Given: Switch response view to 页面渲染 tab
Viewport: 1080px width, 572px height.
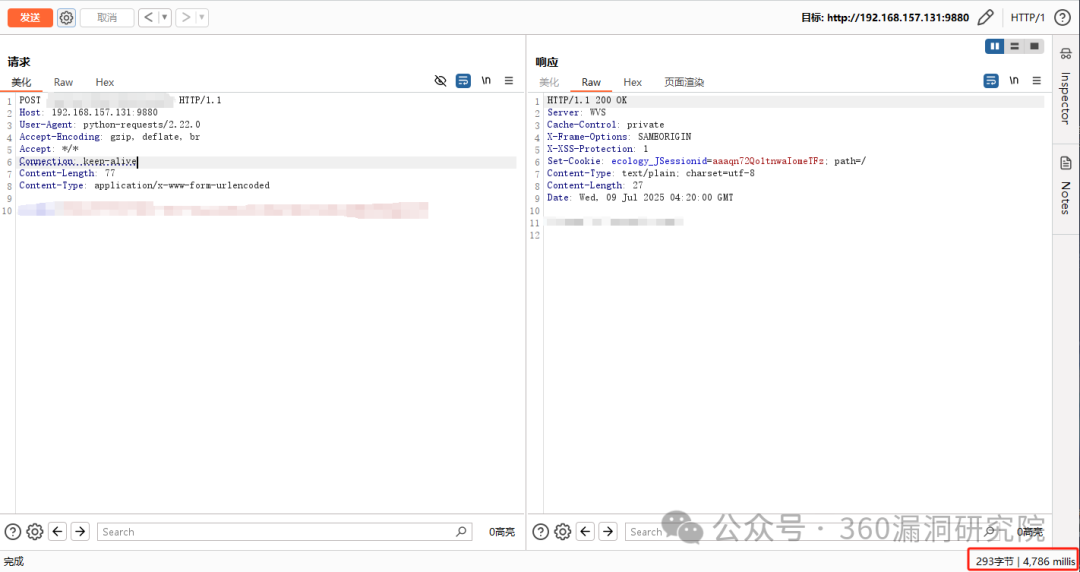Looking at the screenshot, I should click(684, 82).
